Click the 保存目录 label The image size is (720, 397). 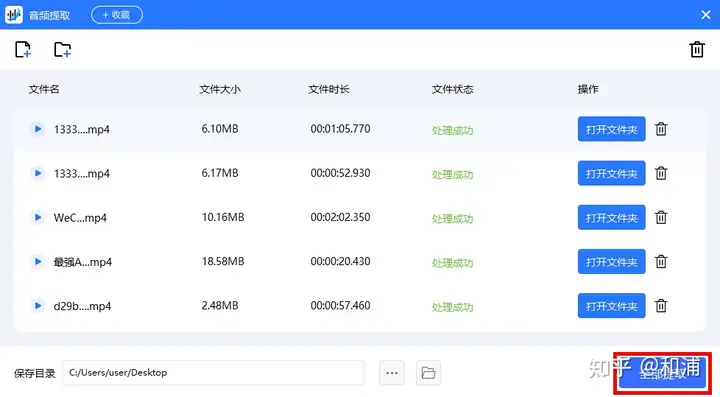tap(34, 373)
